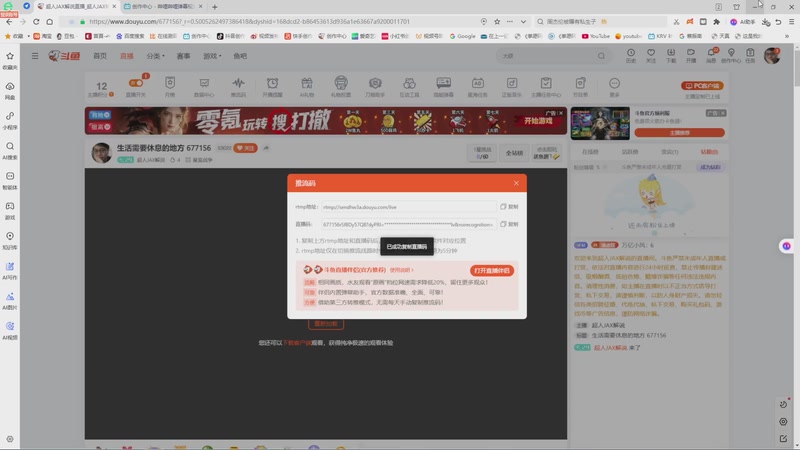Open the 主播任务中心 checklist icon
The width and height of the screenshot is (800, 450).
[546, 87]
